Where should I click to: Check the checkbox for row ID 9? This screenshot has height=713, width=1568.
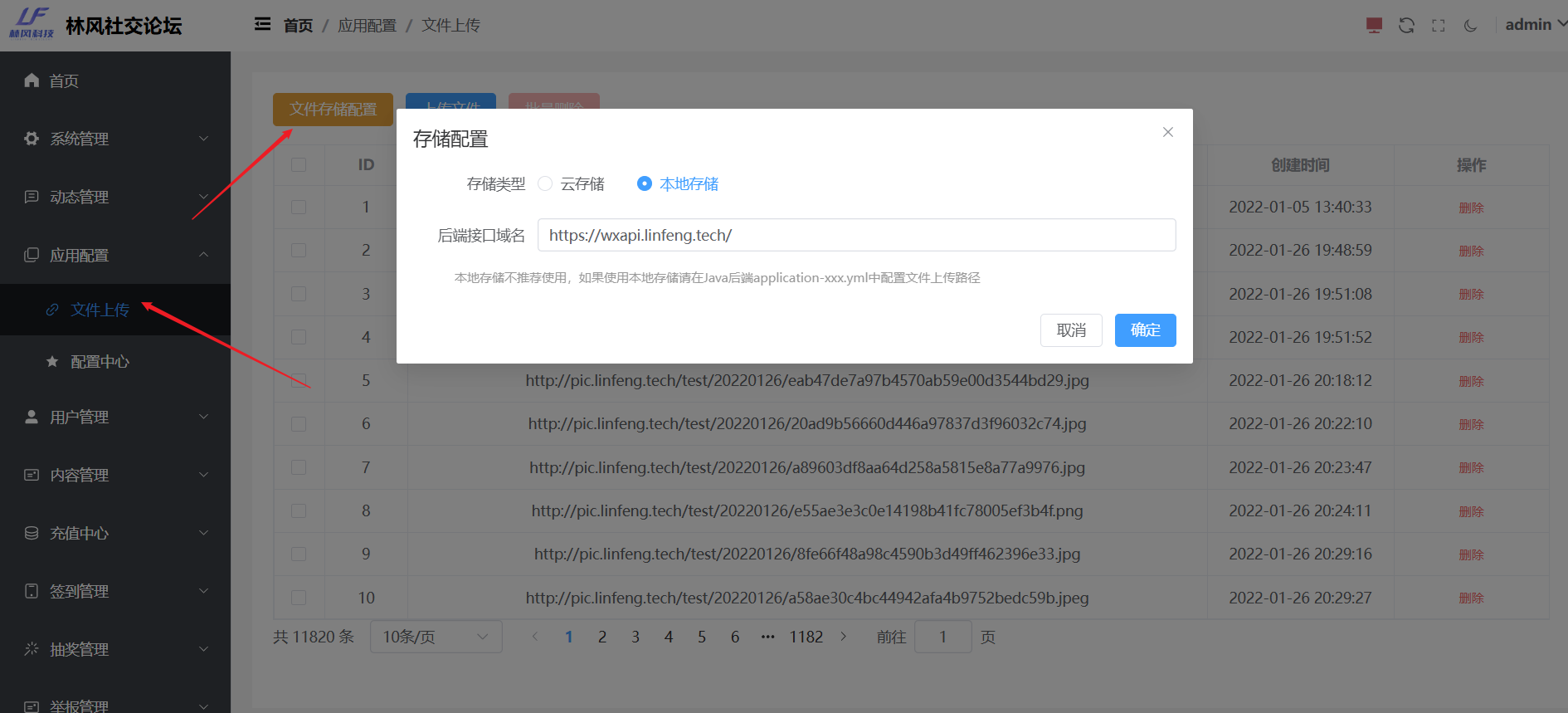[x=299, y=554]
